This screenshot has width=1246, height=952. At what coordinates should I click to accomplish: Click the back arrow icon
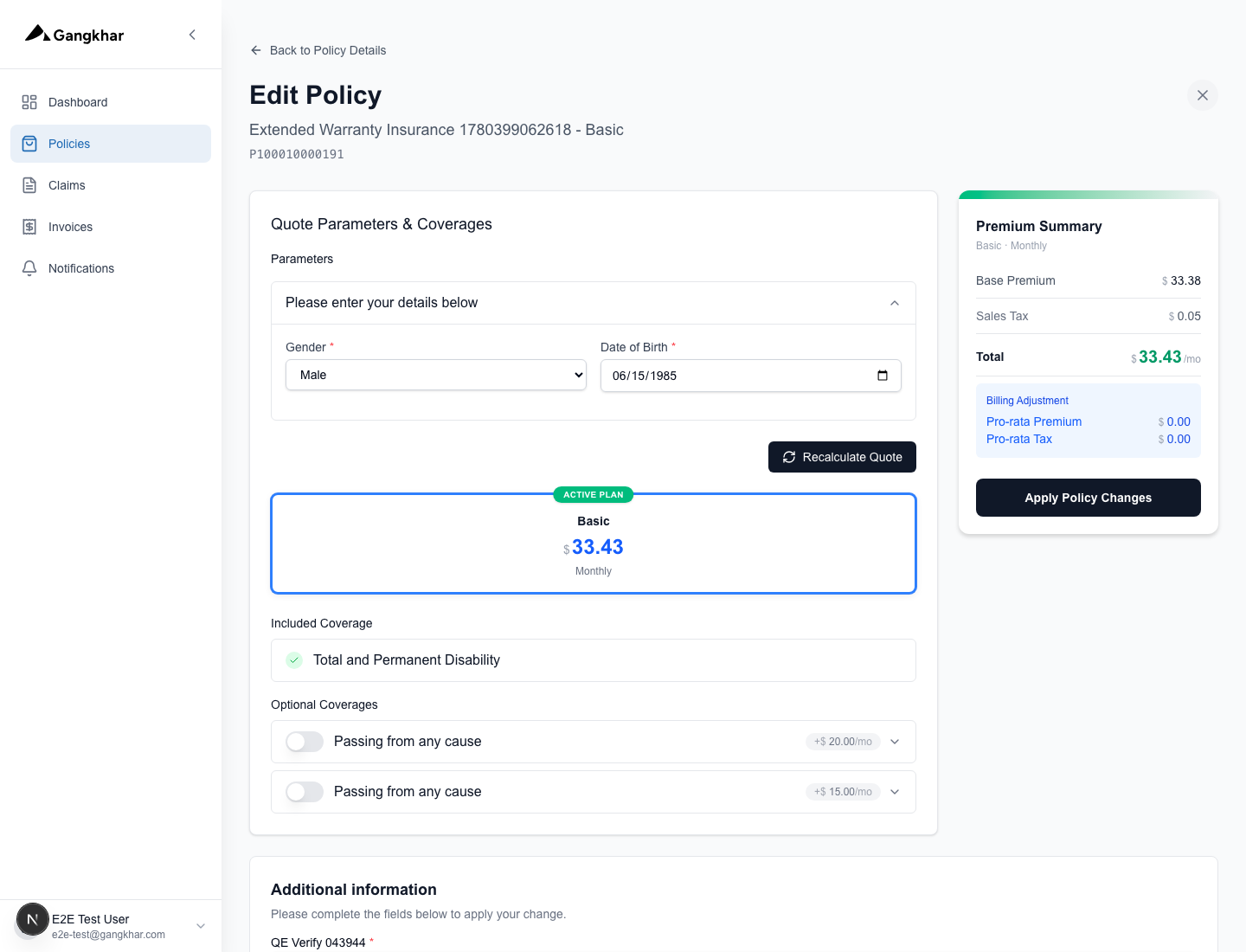tap(256, 50)
